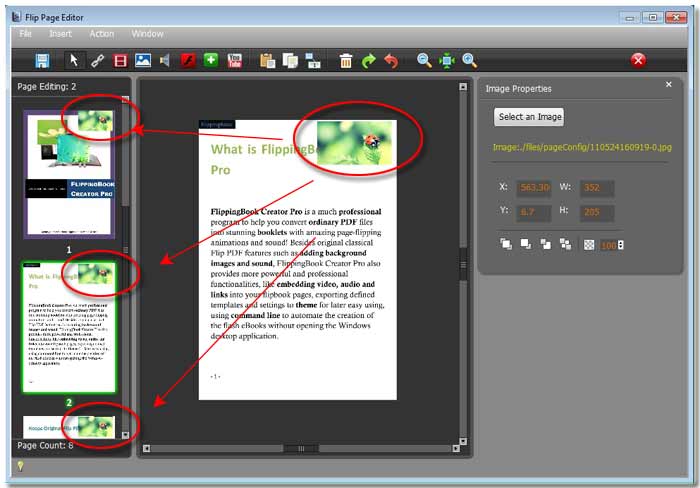Click the canvas scroll-right arrow
Image resolution: width=700 pixels, height=488 pixels.
pyautogui.click(x=456, y=448)
